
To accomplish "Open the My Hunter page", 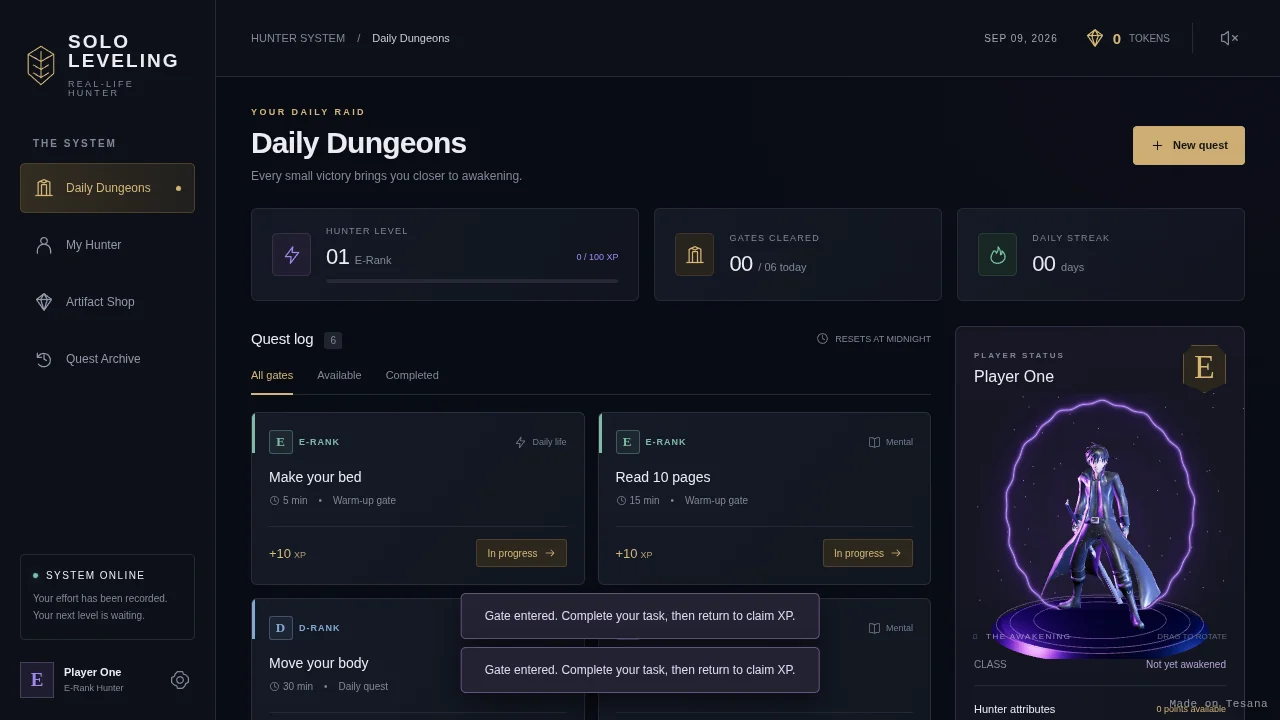I will [x=107, y=245].
